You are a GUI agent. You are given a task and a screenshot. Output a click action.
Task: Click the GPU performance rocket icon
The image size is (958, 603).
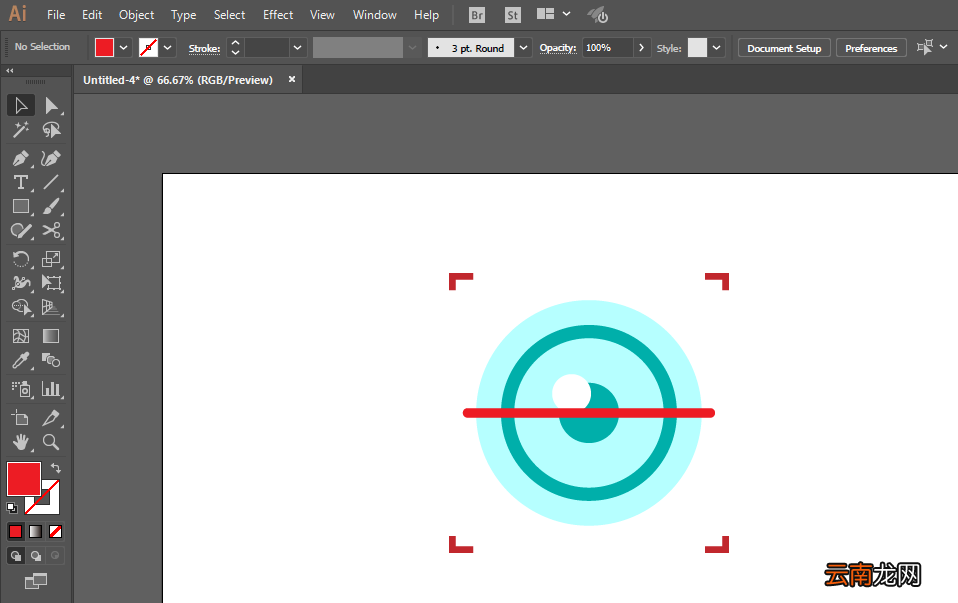pos(598,15)
